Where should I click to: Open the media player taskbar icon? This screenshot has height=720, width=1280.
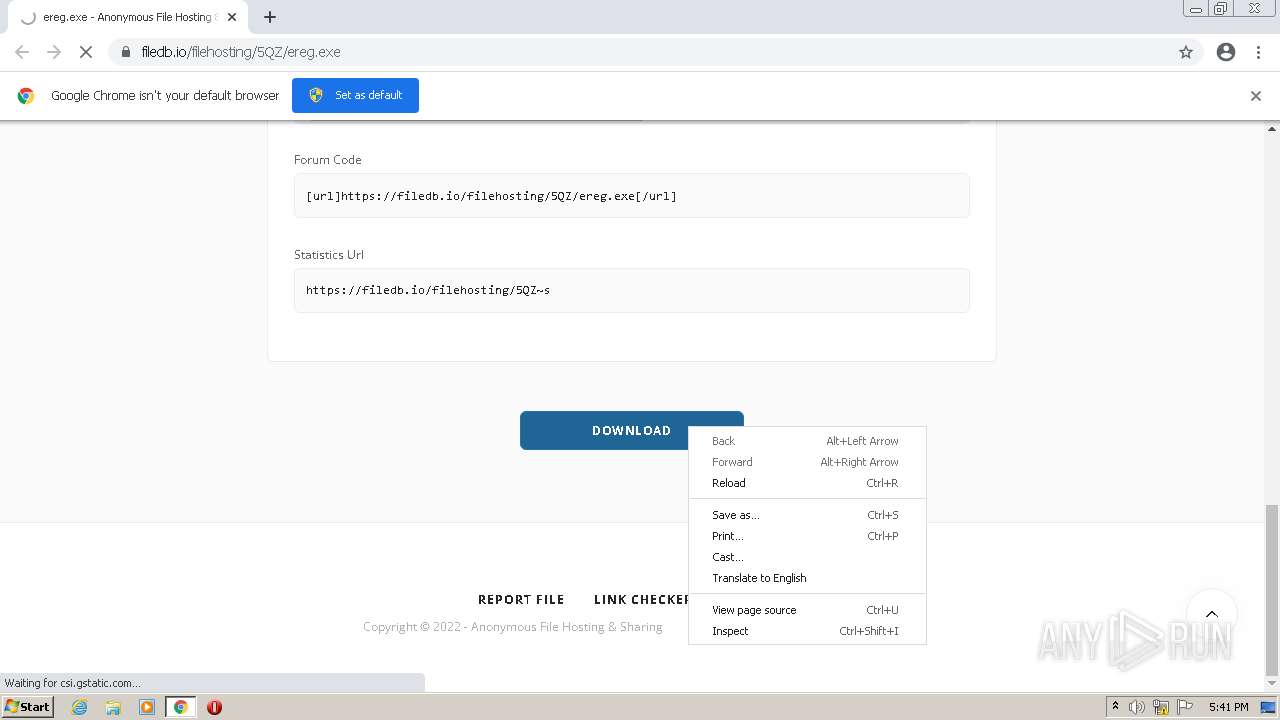tap(147, 707)
